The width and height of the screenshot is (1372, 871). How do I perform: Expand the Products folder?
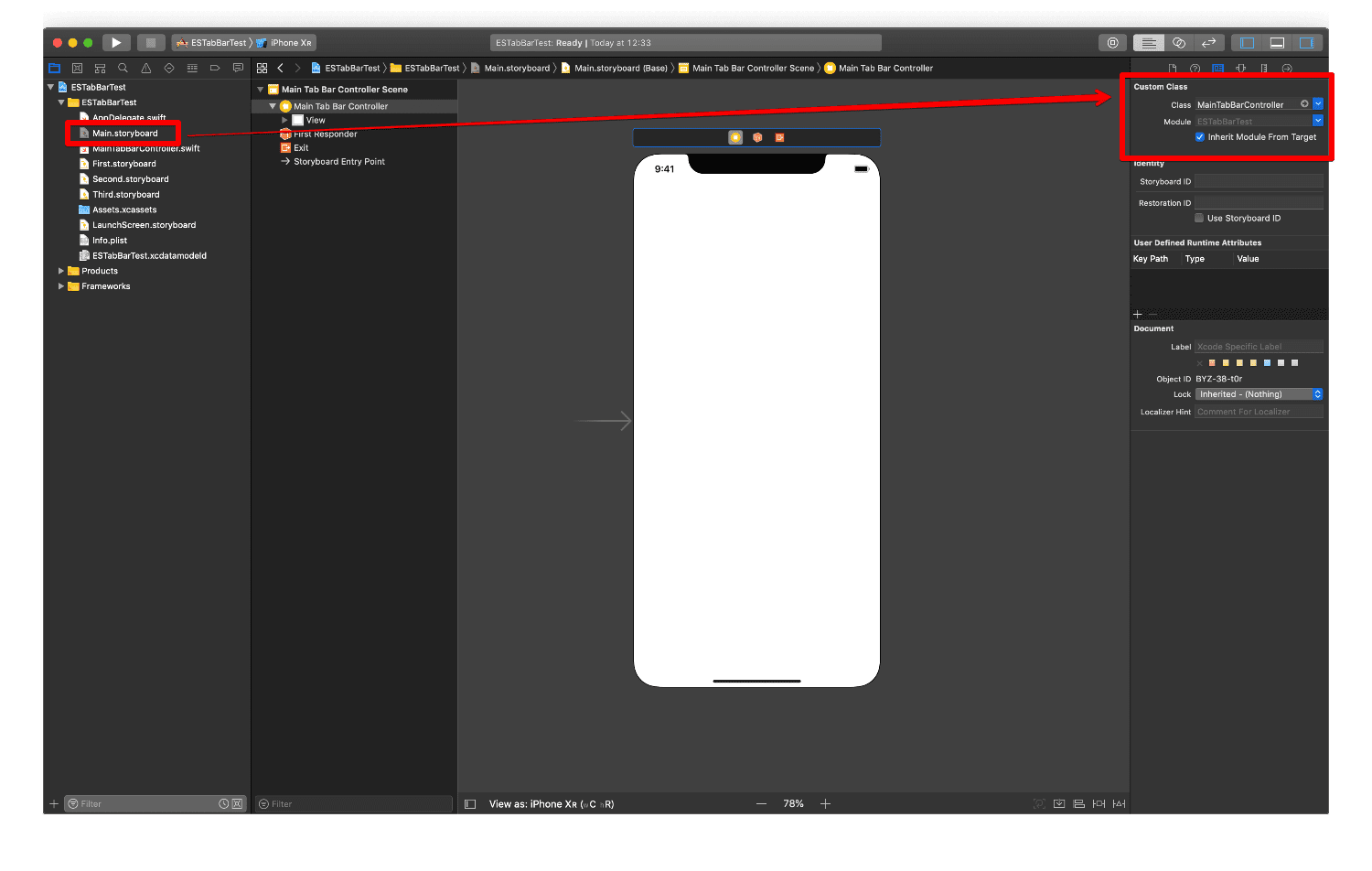[61, 272]
